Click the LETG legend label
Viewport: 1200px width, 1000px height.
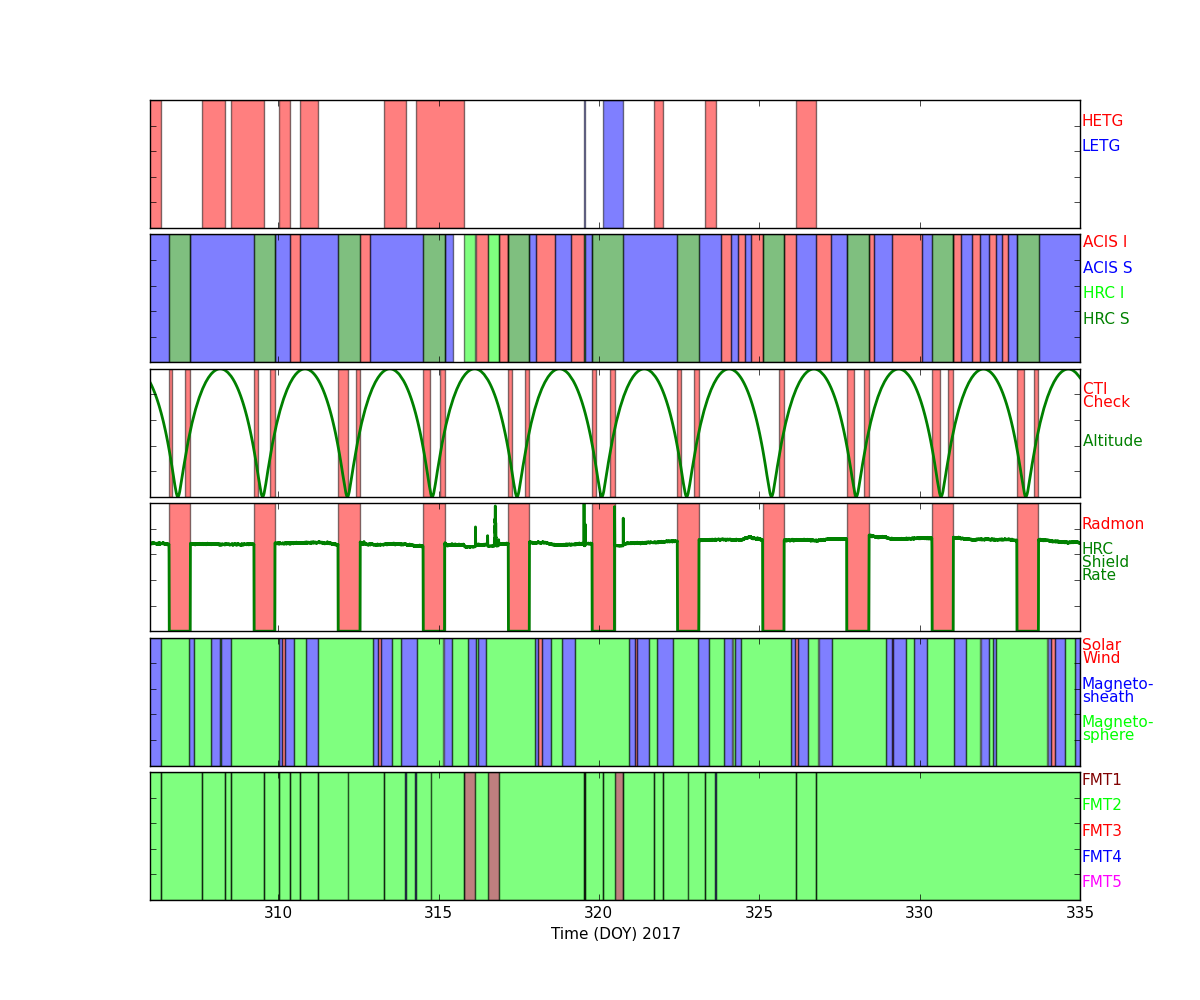coord(1100,146)
